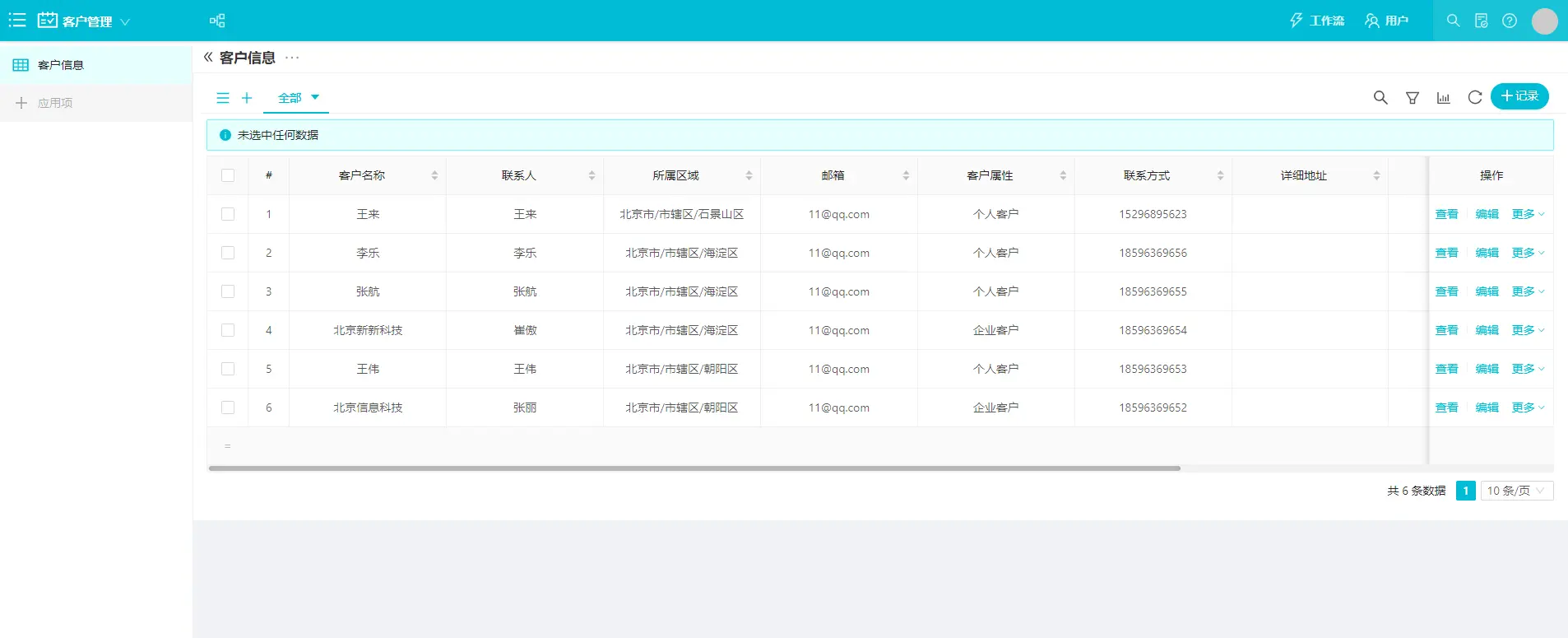
Task: Open 用户 user menu
Action: [x=1386, y=21]
